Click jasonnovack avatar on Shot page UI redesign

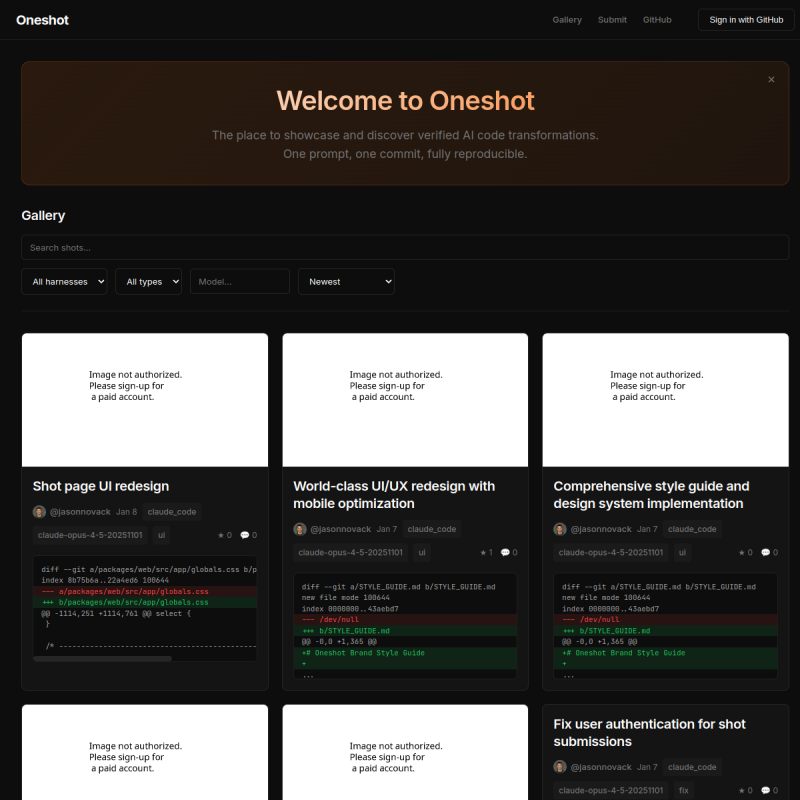pos(39,512)
